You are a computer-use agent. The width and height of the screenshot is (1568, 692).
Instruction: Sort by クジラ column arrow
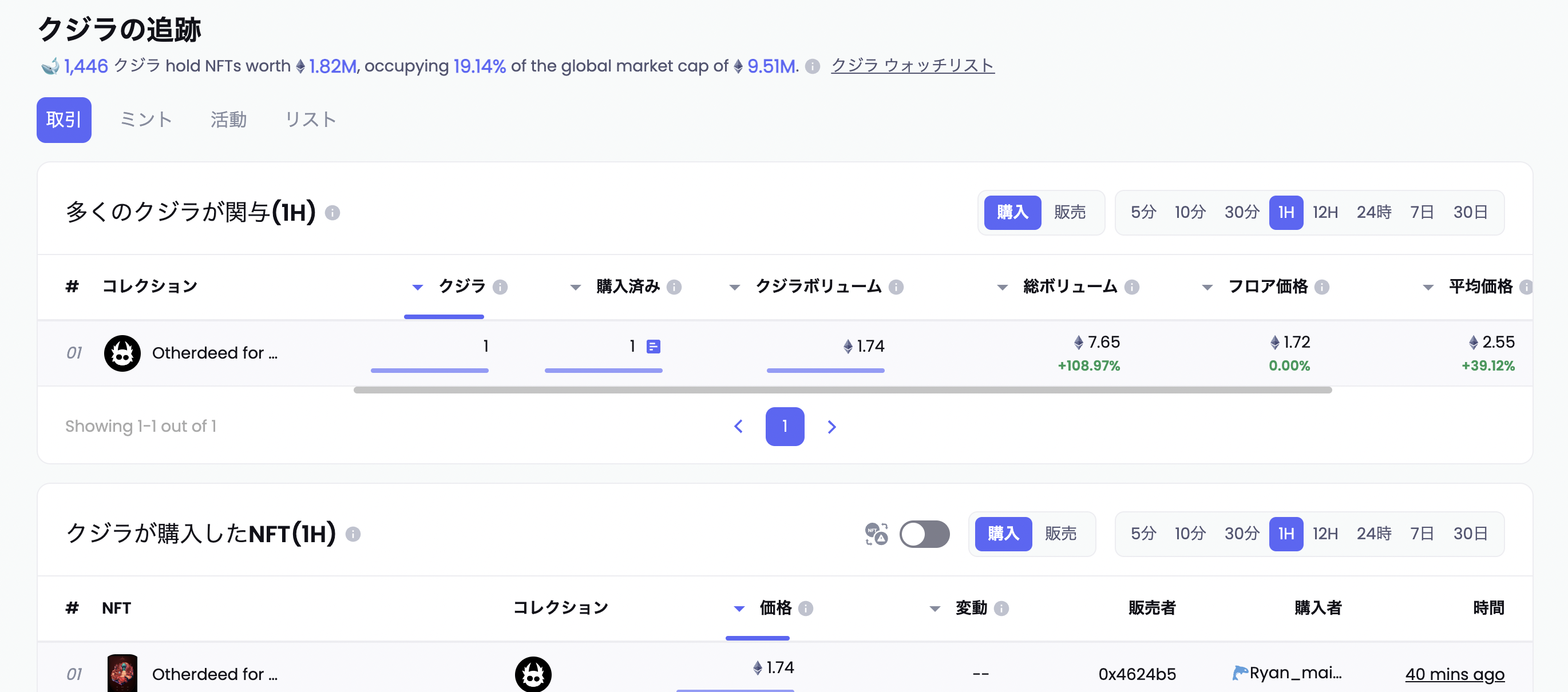click(x=418, y=287)
